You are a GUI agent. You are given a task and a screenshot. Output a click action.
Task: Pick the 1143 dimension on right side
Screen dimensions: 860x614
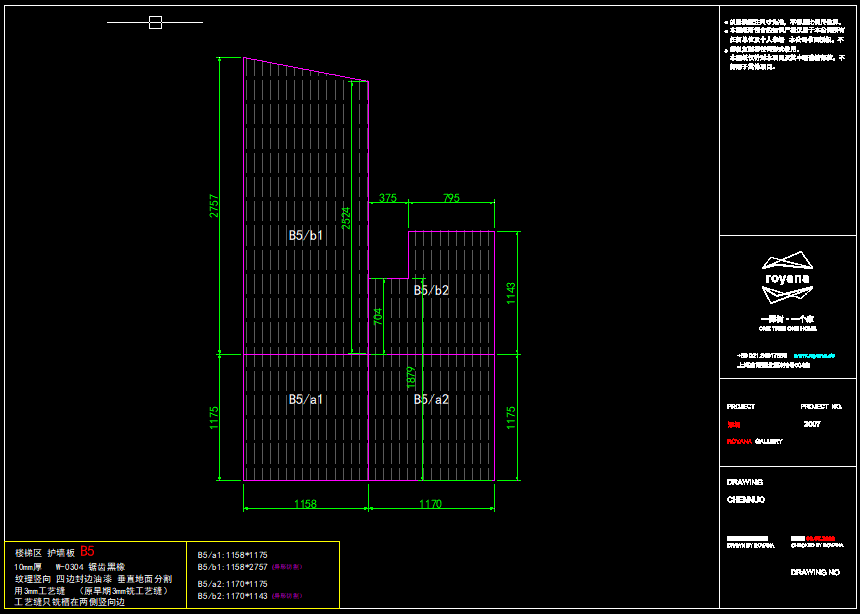pyautogui.click(x=511, y=292)
